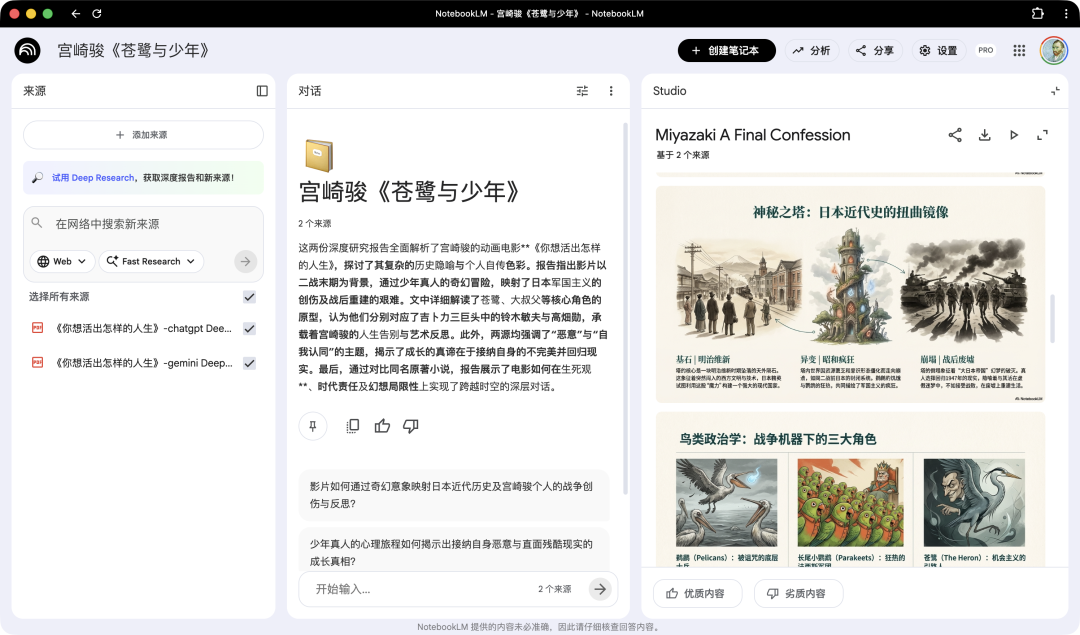Open the 神秘之塔 infographic slide
This screenshot has height=635, width=1080.
click(x=850, y=294)
